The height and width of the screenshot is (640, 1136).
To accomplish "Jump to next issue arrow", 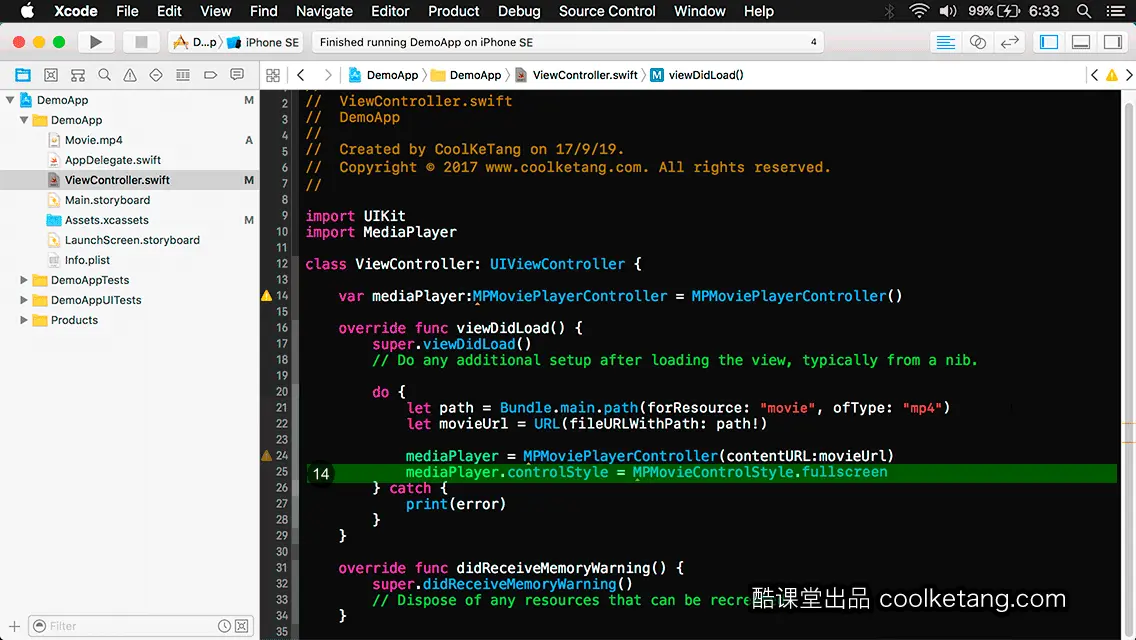I will pos(1129,75).
